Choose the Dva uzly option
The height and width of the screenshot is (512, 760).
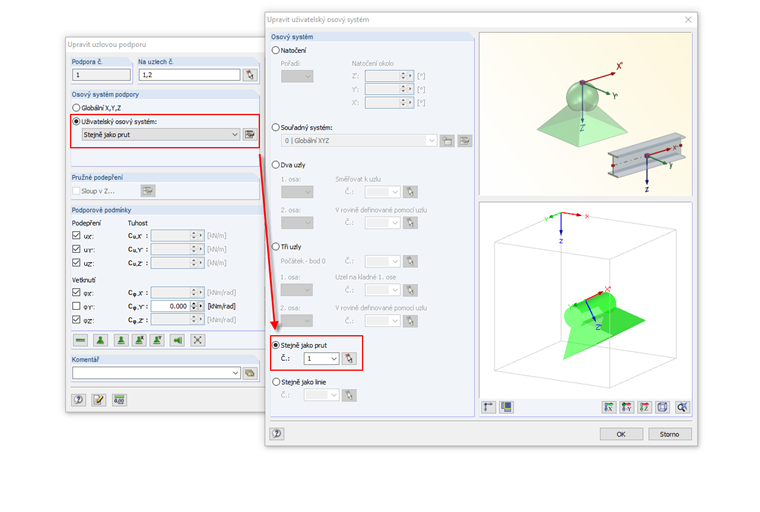coord(276,165)
